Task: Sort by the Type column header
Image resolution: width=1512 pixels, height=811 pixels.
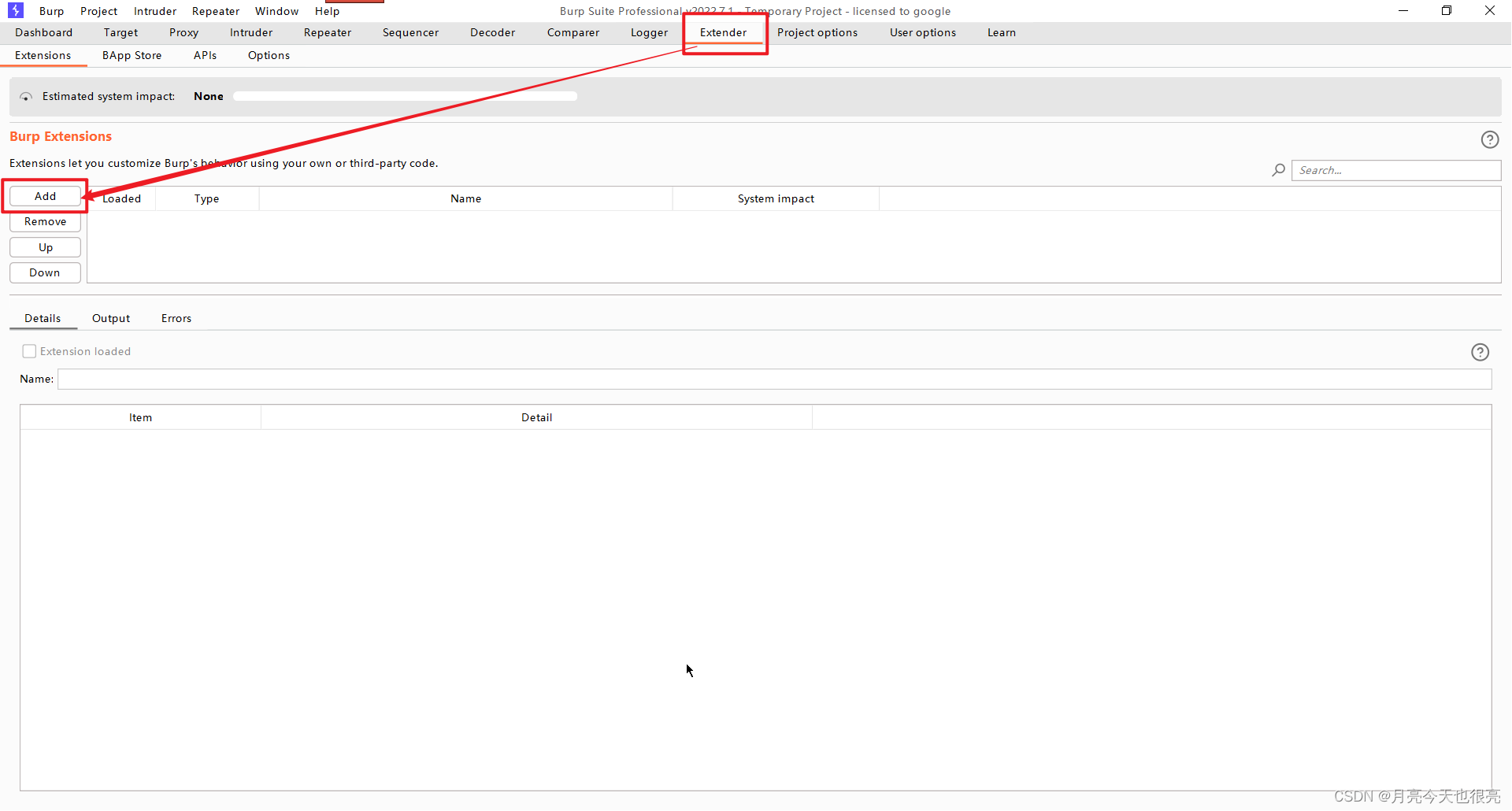Action: click(x=207, y=198)
